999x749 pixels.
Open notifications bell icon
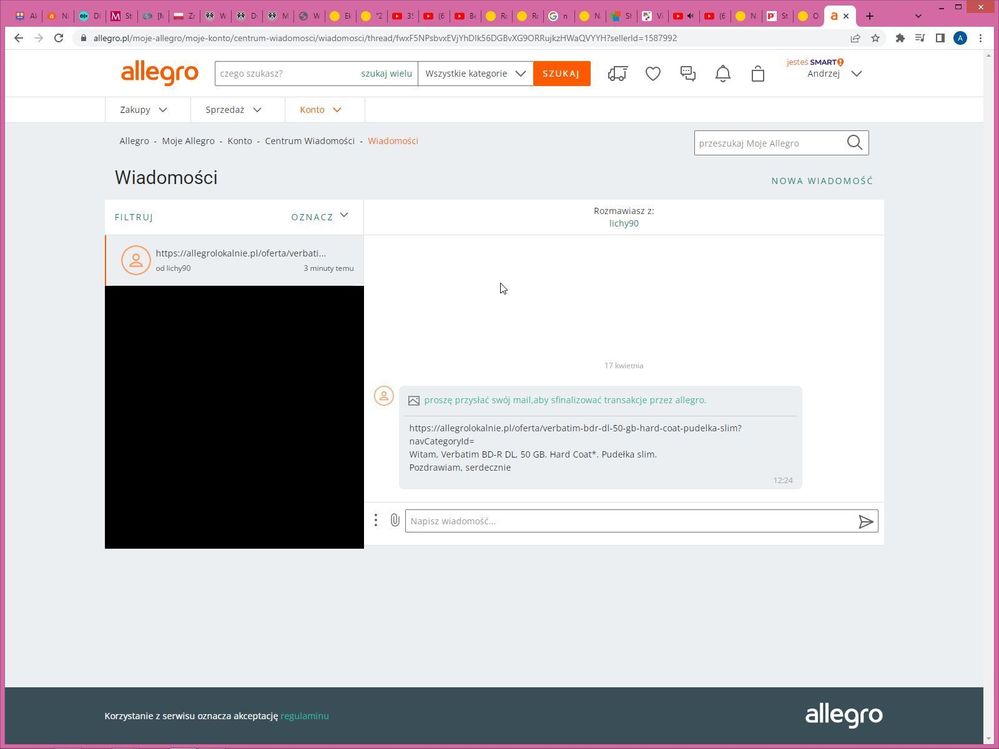pos(722,74)
